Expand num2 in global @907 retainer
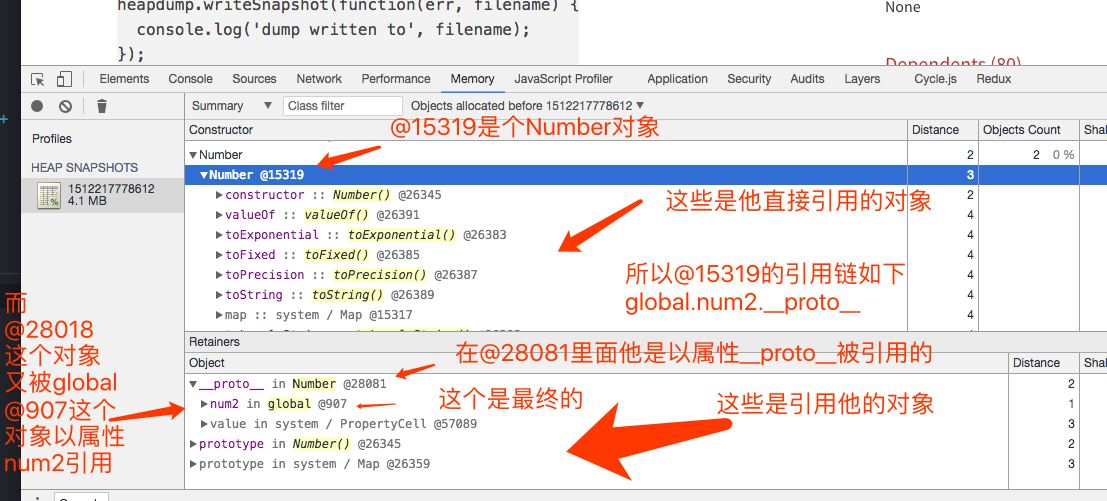Viewport: 1107px width, 501px height. pyautogui.click(x=205, y=404)
